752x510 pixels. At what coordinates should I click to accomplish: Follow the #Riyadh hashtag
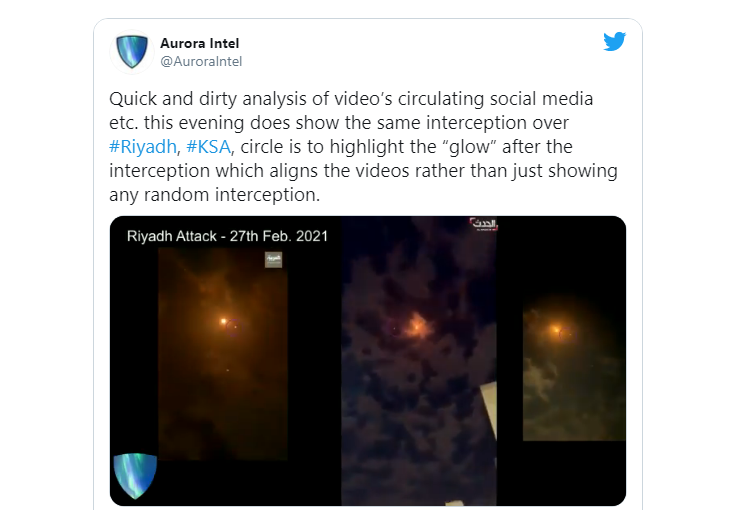click(x=143, y=146)
